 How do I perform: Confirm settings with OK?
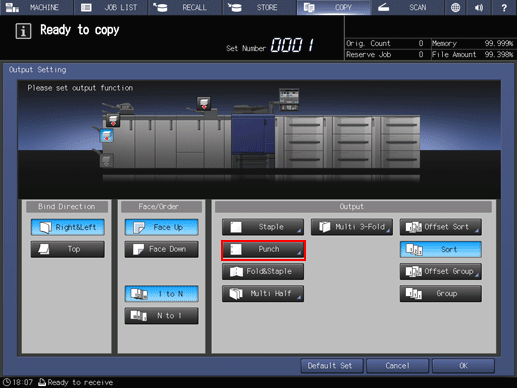click(x=463, y=366)
